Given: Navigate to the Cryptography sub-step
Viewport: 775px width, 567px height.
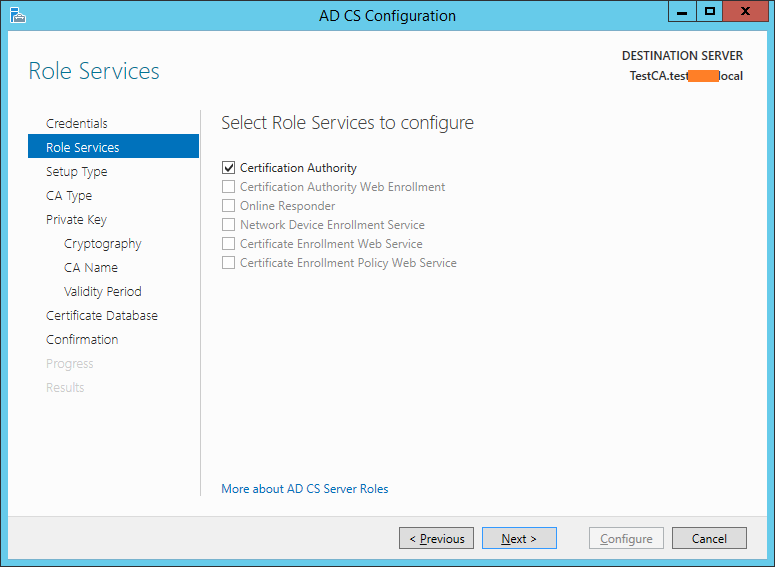Looking at the screenshot, I should tap(102, 243).
